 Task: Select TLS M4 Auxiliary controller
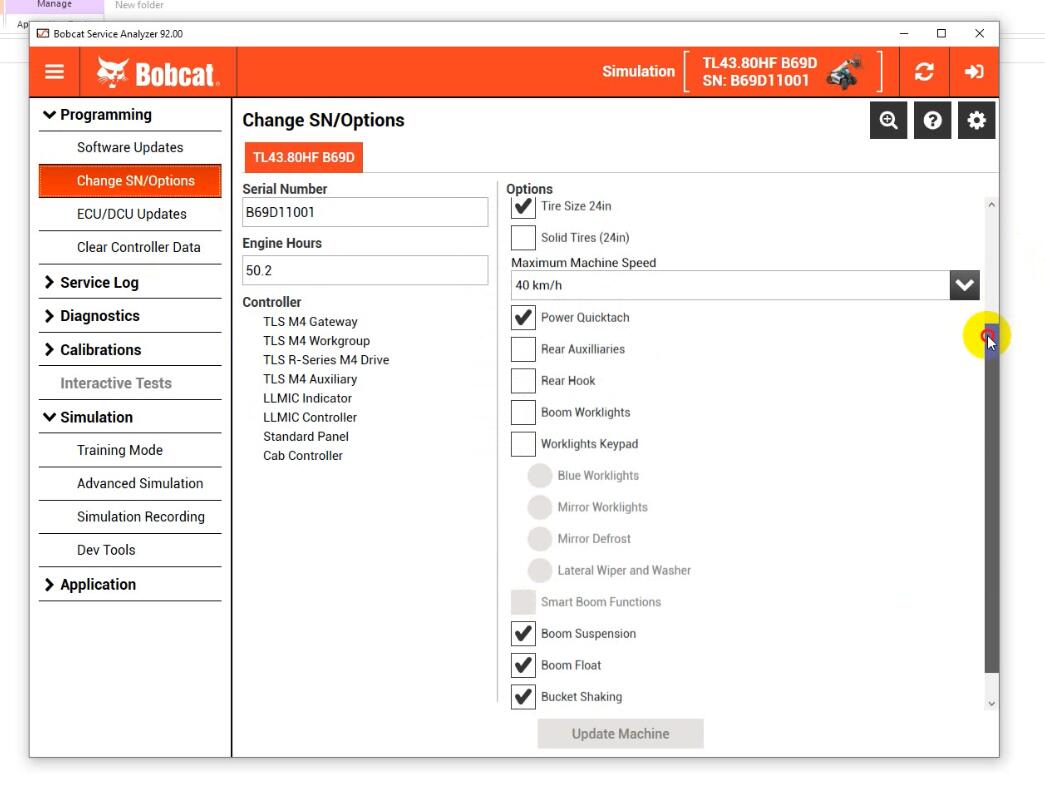310,379
